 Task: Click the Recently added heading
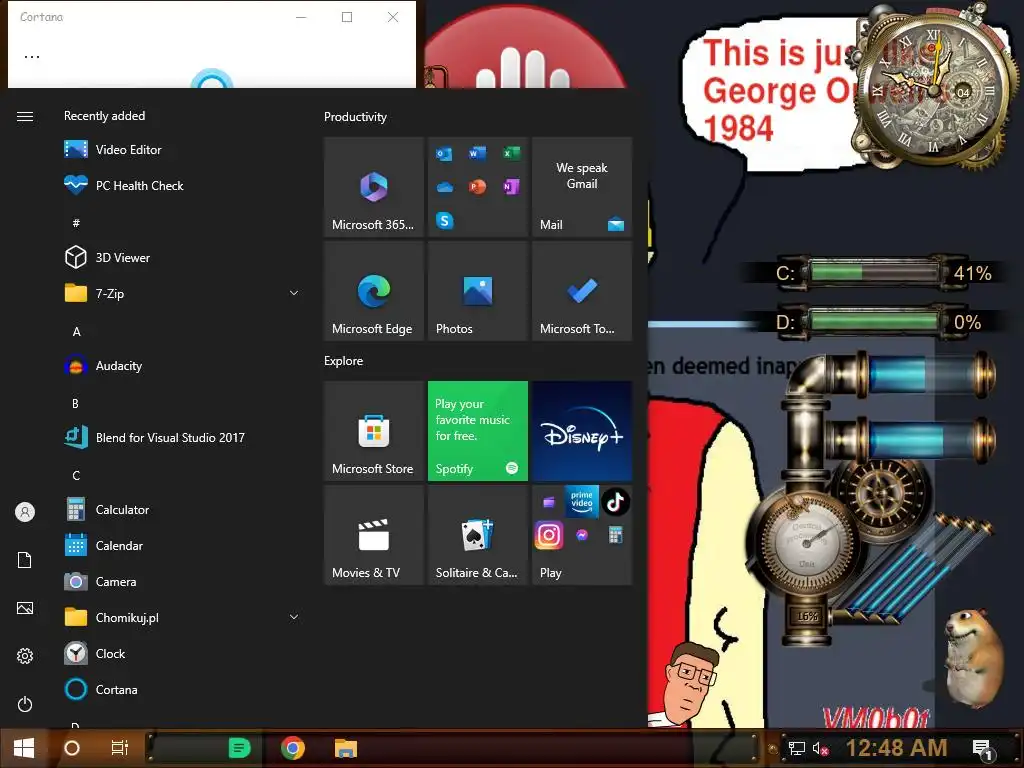click(104, 116)
